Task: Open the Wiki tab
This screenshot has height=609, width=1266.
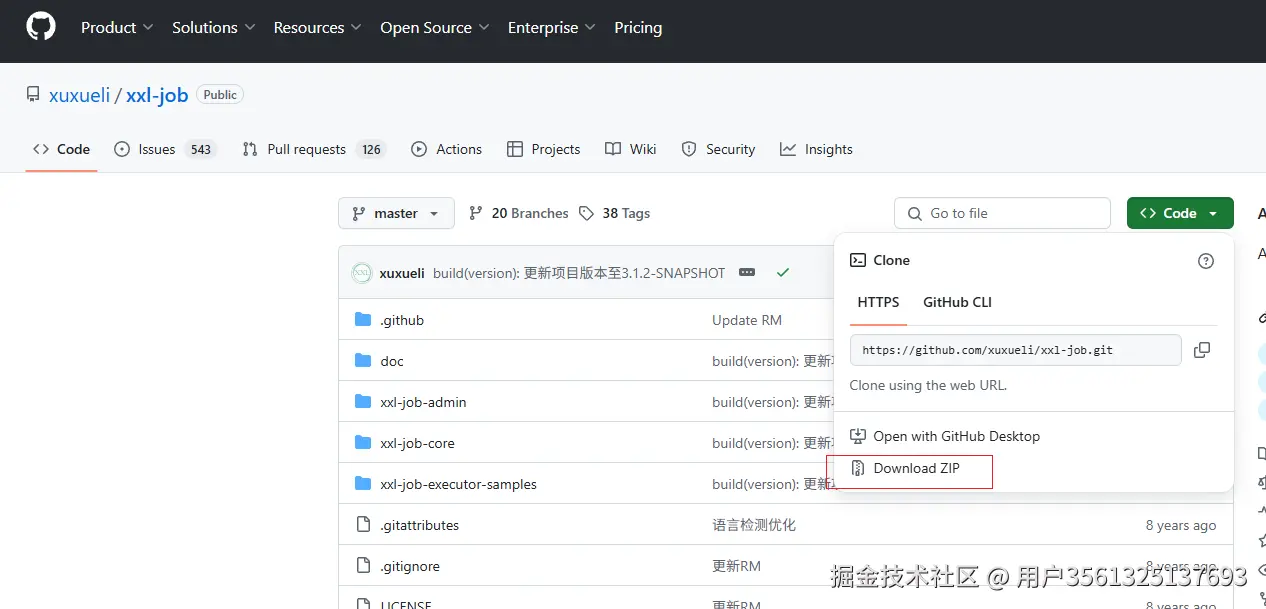Action: click(631, 149)
